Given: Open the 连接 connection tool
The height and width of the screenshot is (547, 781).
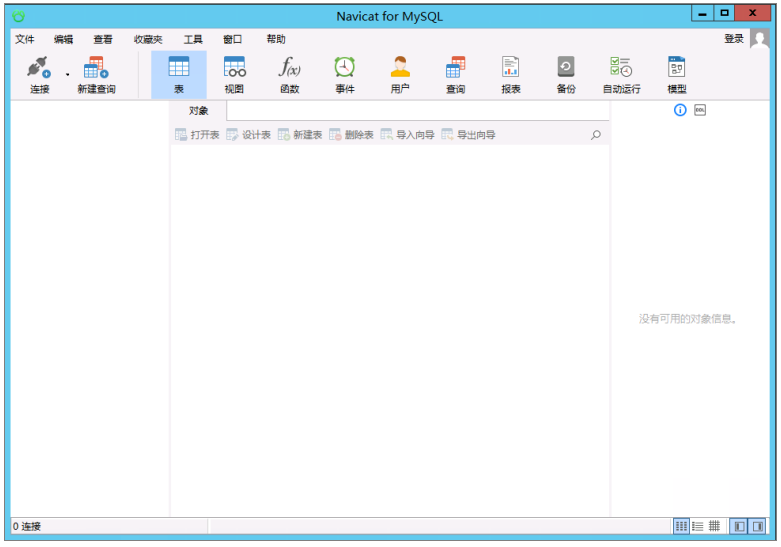Looking at the screenshot, I should click(x=39, y=75).
